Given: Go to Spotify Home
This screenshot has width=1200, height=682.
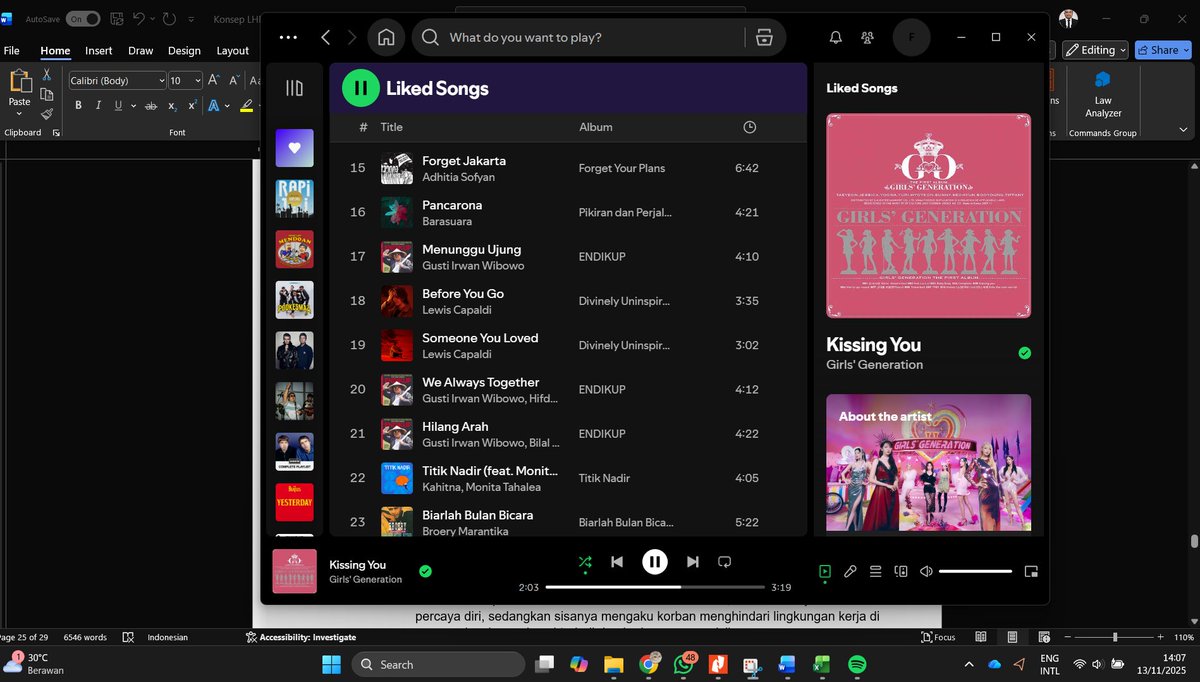Looking at the screenshot, I should tap(386, 37).
